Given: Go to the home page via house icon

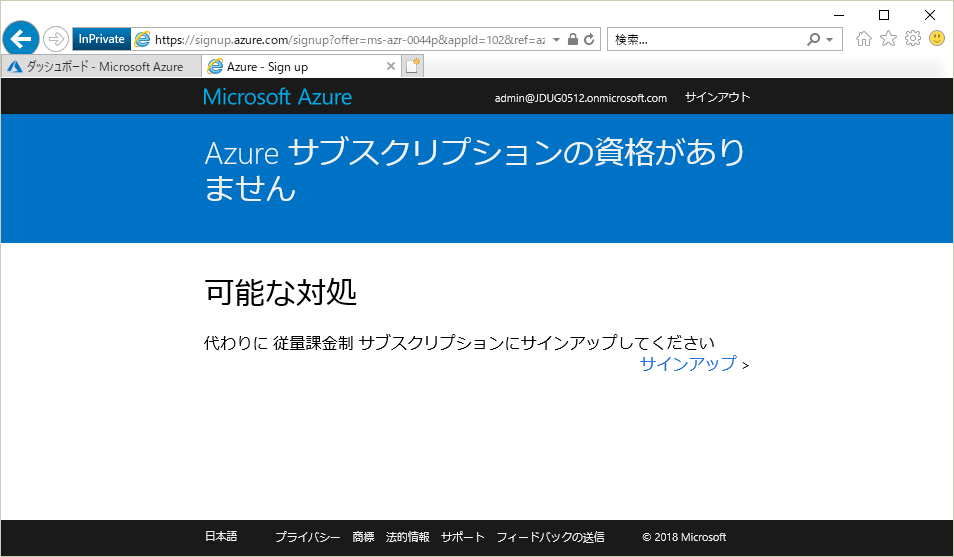Looking at the screenshot, I should coord(863,39).
